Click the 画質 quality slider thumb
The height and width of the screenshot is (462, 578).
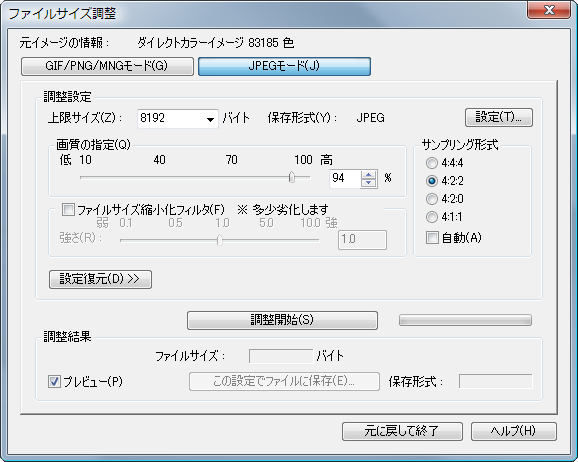point(292,177)
